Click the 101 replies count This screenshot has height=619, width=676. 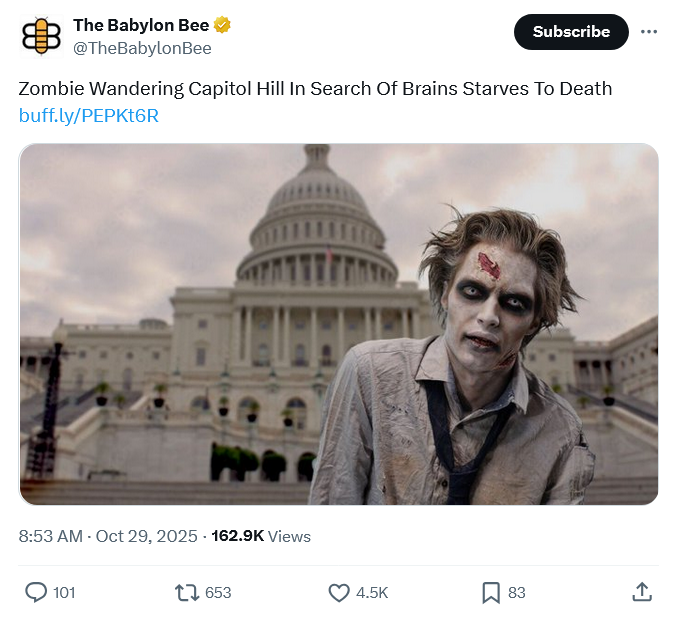pos(64,593)
